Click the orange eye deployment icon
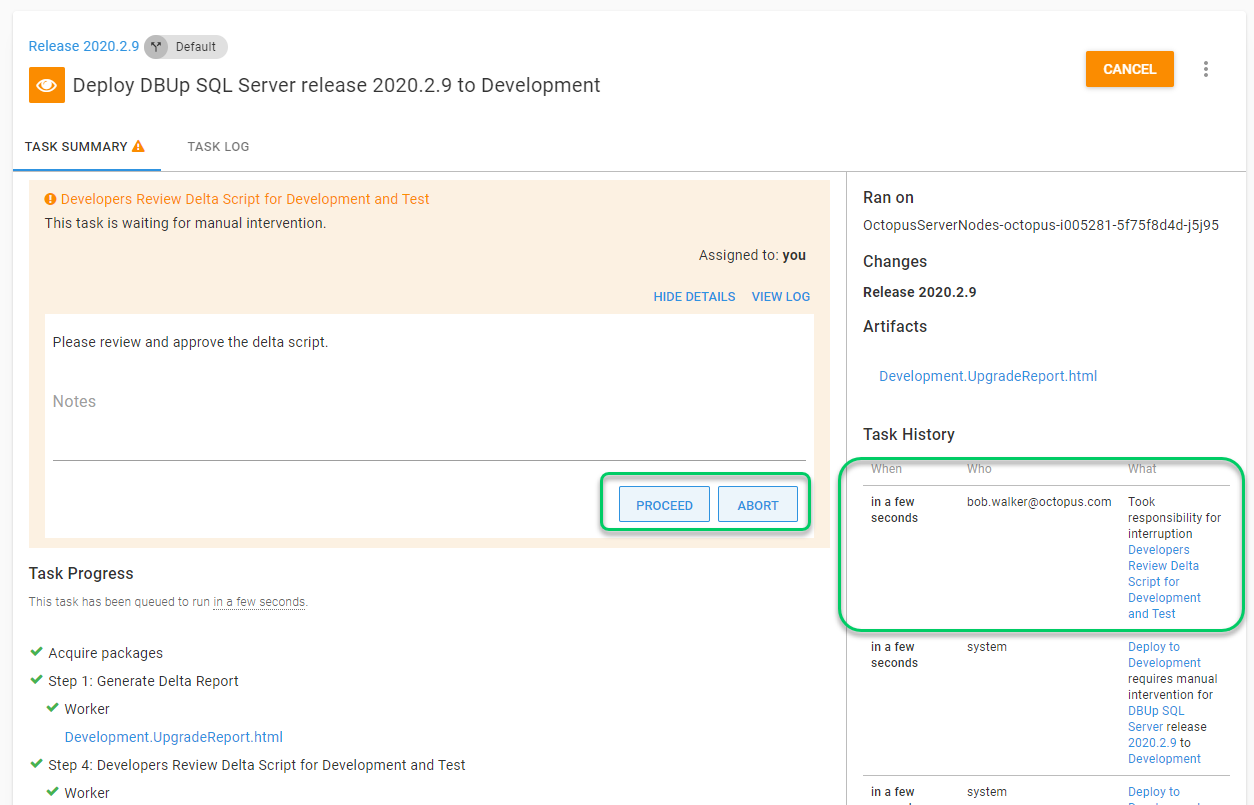The width and height of the screenshot is (1254, 805). [x=47, y=86]
